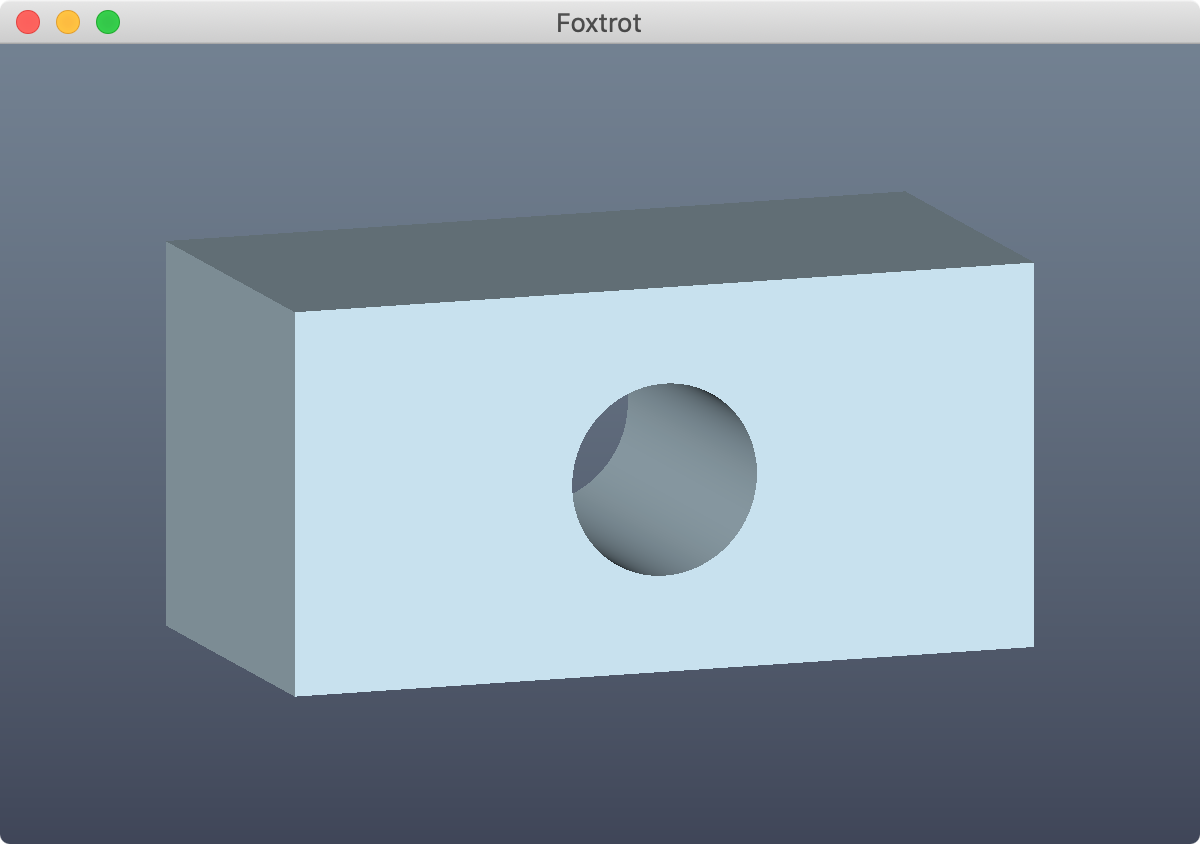Click front face top-left corner of the box
The image size is (1200, 844).
pyautogui.click(x=296, y=312)
